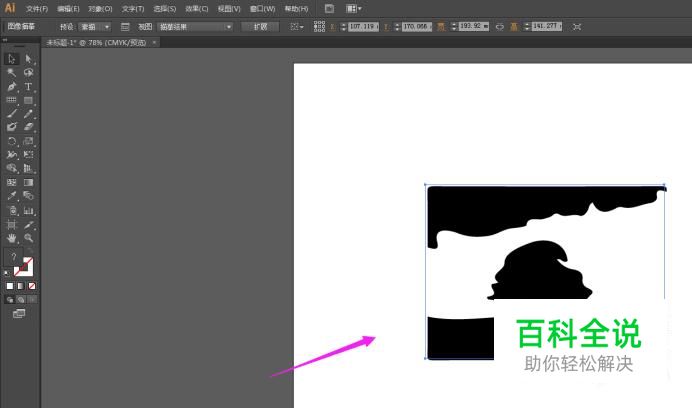The image size is (692, 408).
Task: Pick the Magic Wand tool
Action: point(11,73)
